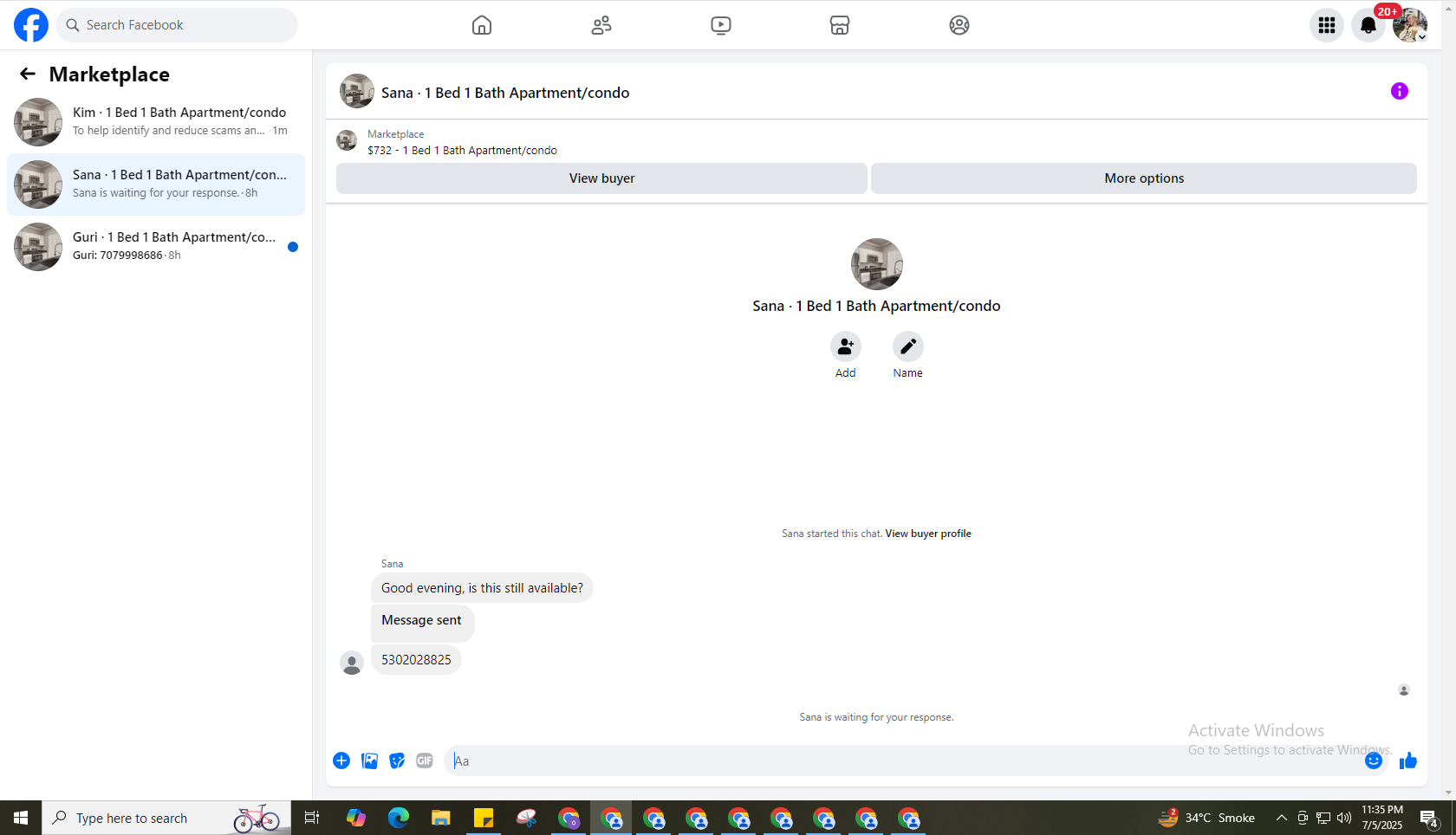
Task: Go to the Home feed tab
Action: pyautogui.click(x=482, y=25)
